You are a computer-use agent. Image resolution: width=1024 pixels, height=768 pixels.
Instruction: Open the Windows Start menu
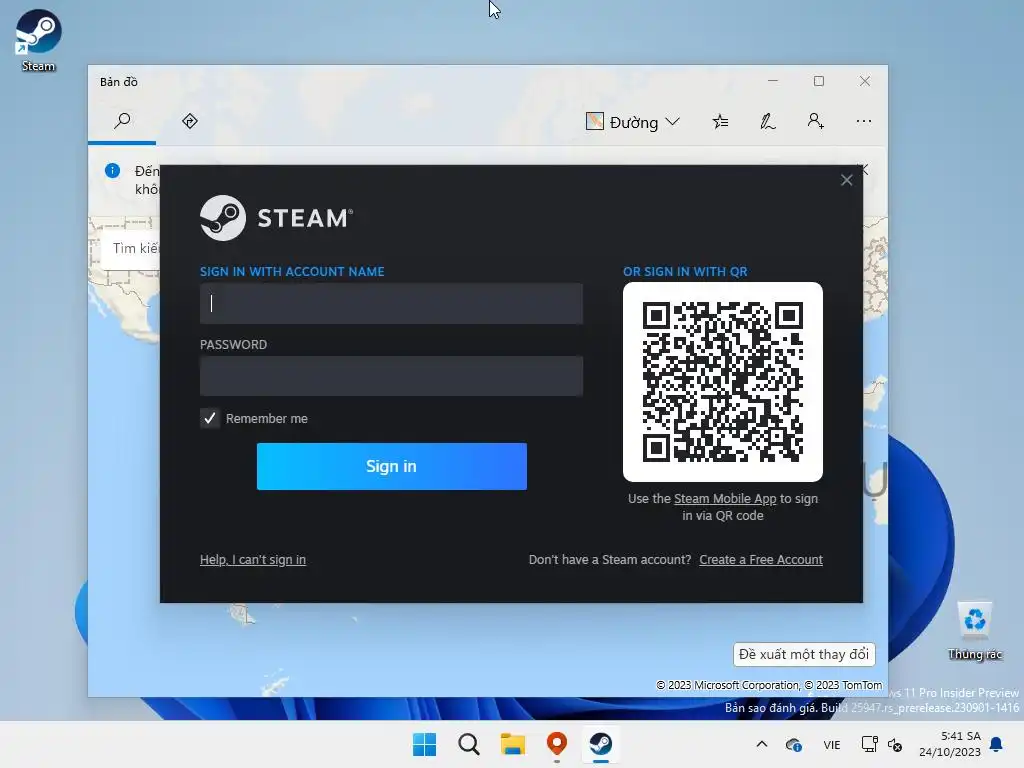(424, 744)
